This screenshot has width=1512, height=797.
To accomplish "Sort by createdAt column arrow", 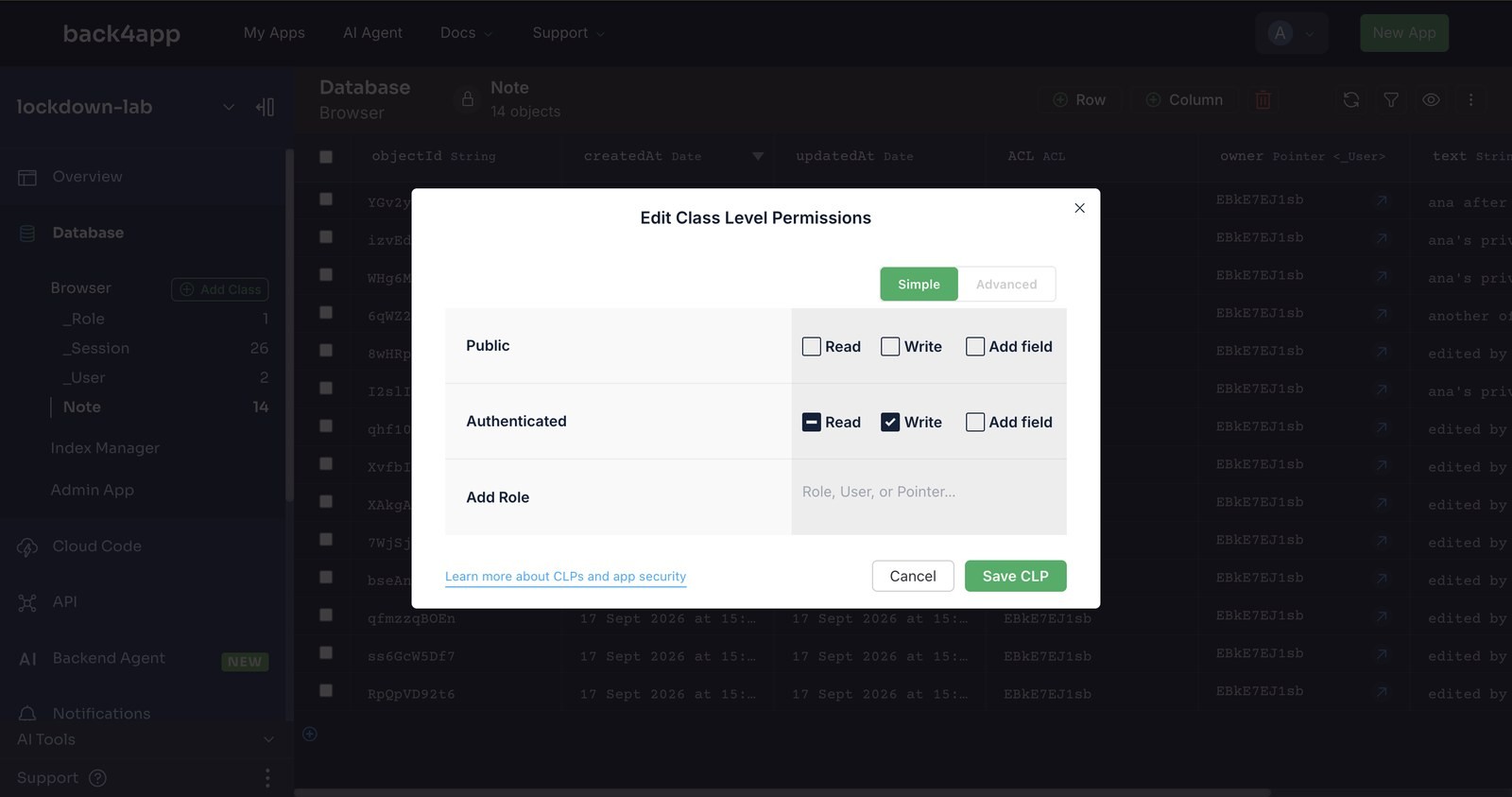I will 757,157.
